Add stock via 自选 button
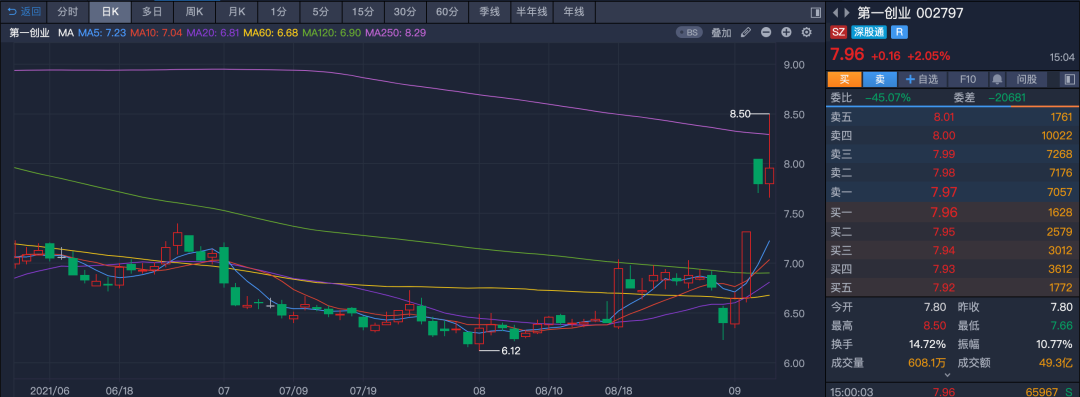 (922, 79)
